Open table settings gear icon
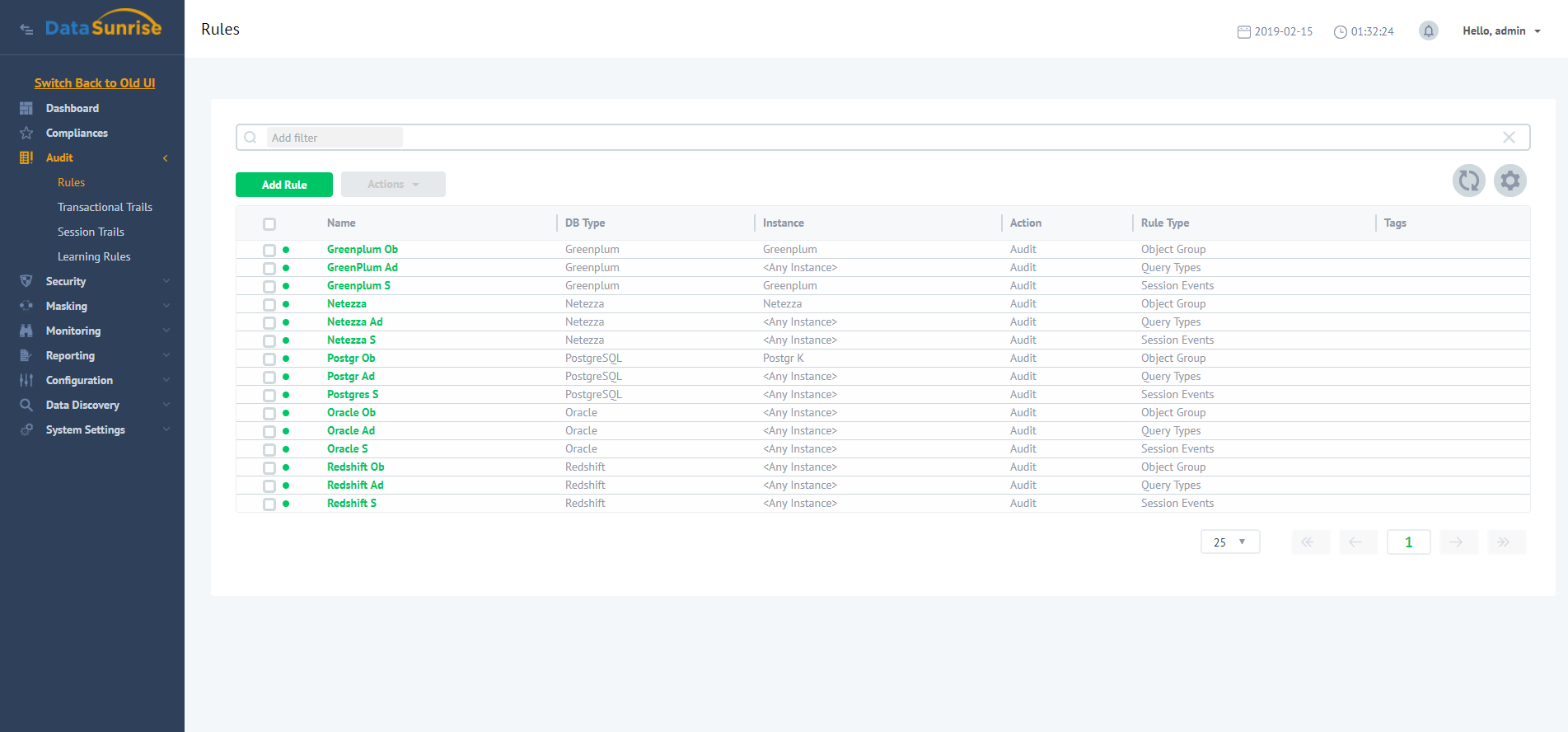The image size is (1568, 732). 1509,181
